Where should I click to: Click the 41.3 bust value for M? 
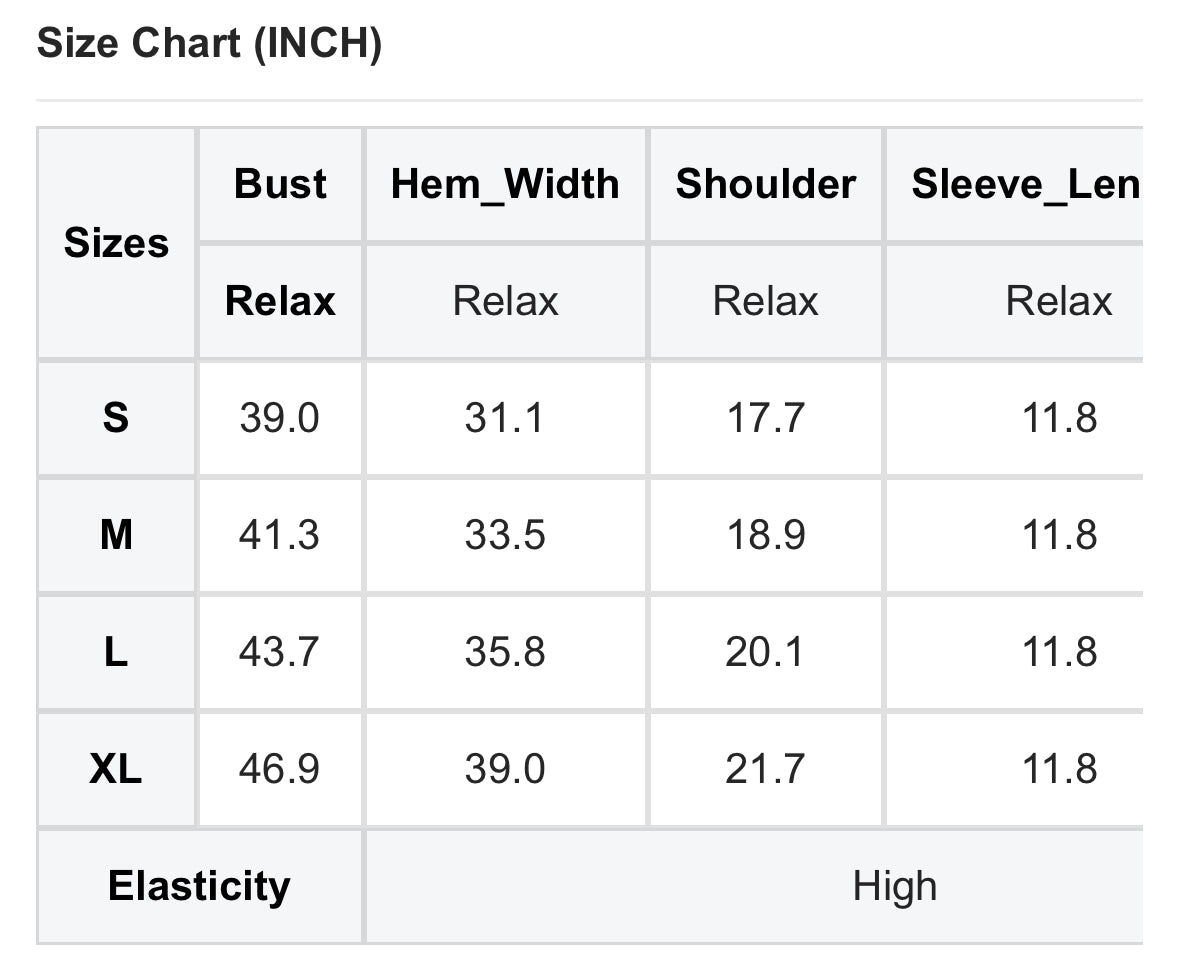coord(279,535)
